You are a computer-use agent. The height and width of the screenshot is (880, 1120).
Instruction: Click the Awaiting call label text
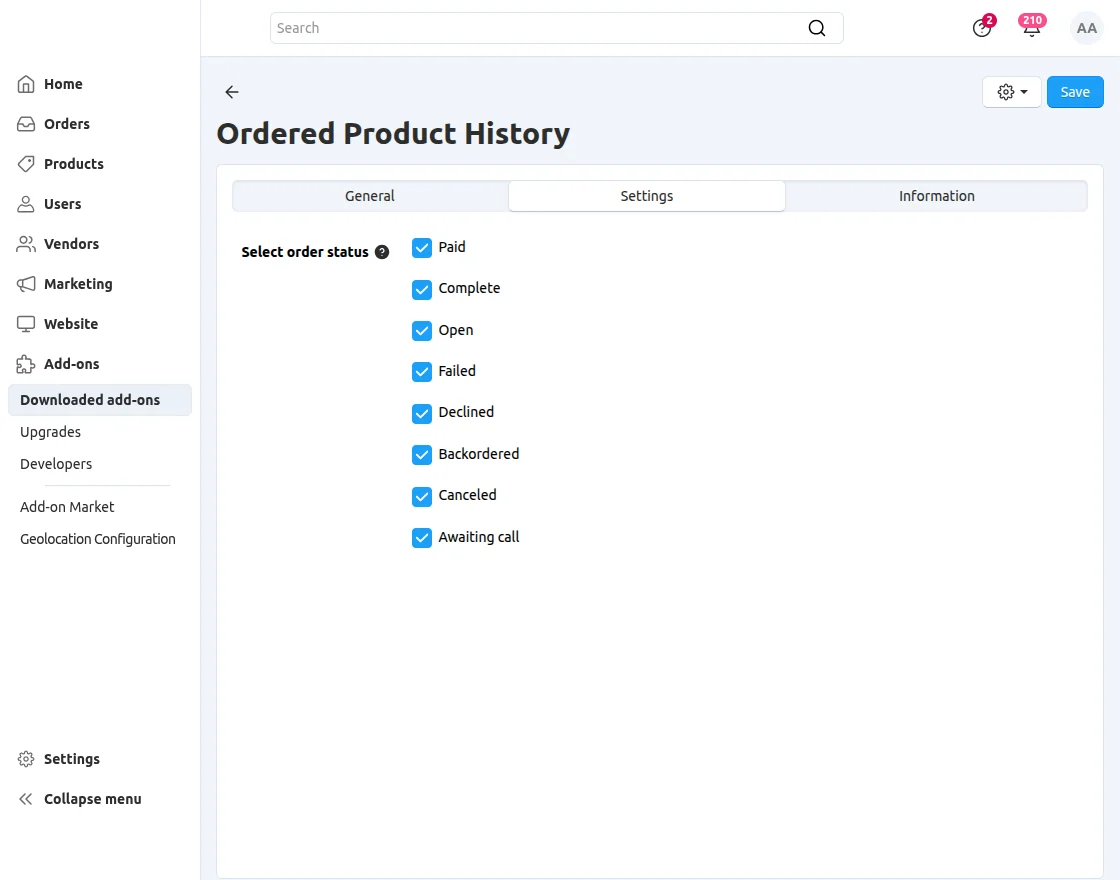coord(479,537)
